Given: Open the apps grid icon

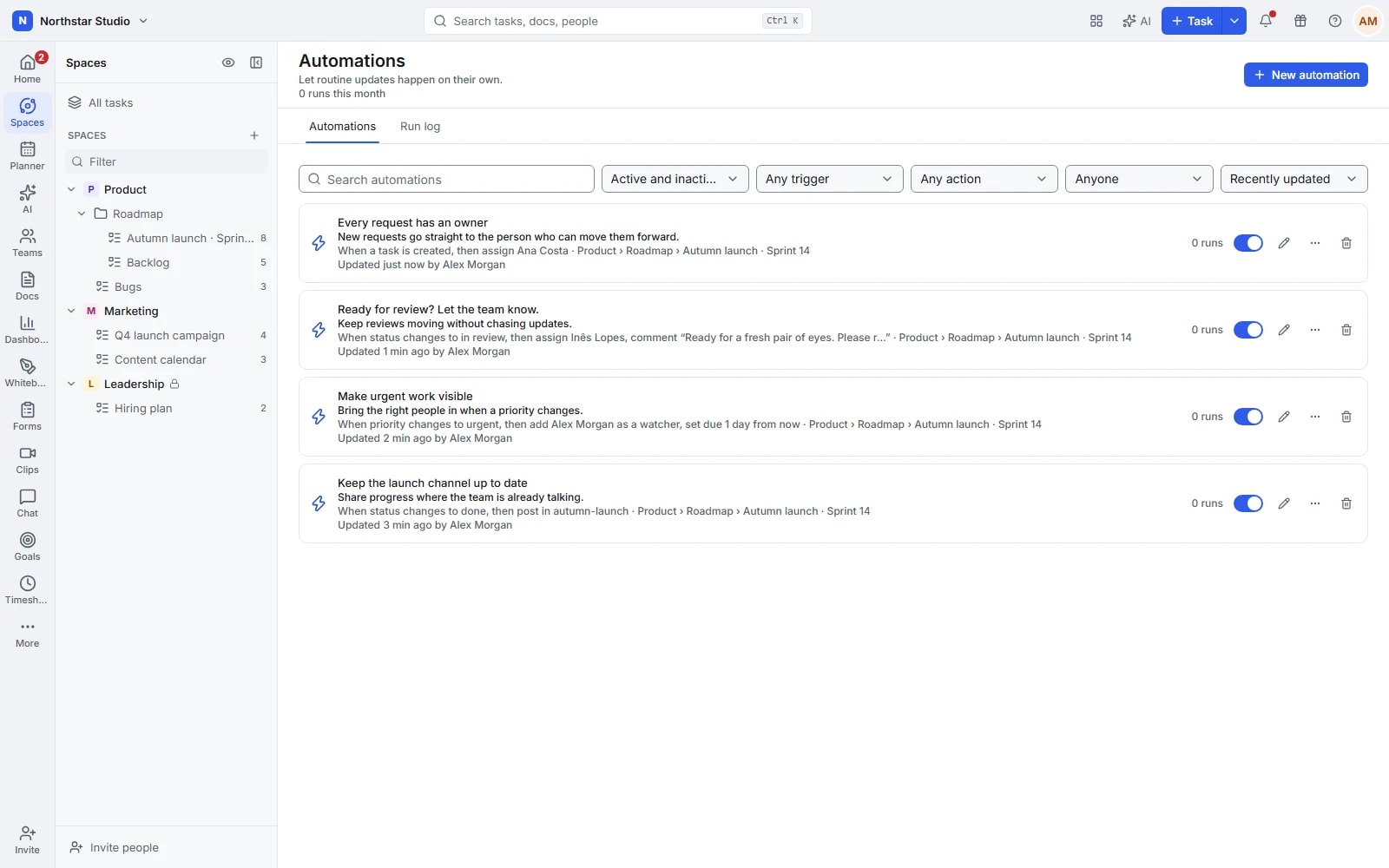Looking at the screenshot, I should (x=1096, y=21).
